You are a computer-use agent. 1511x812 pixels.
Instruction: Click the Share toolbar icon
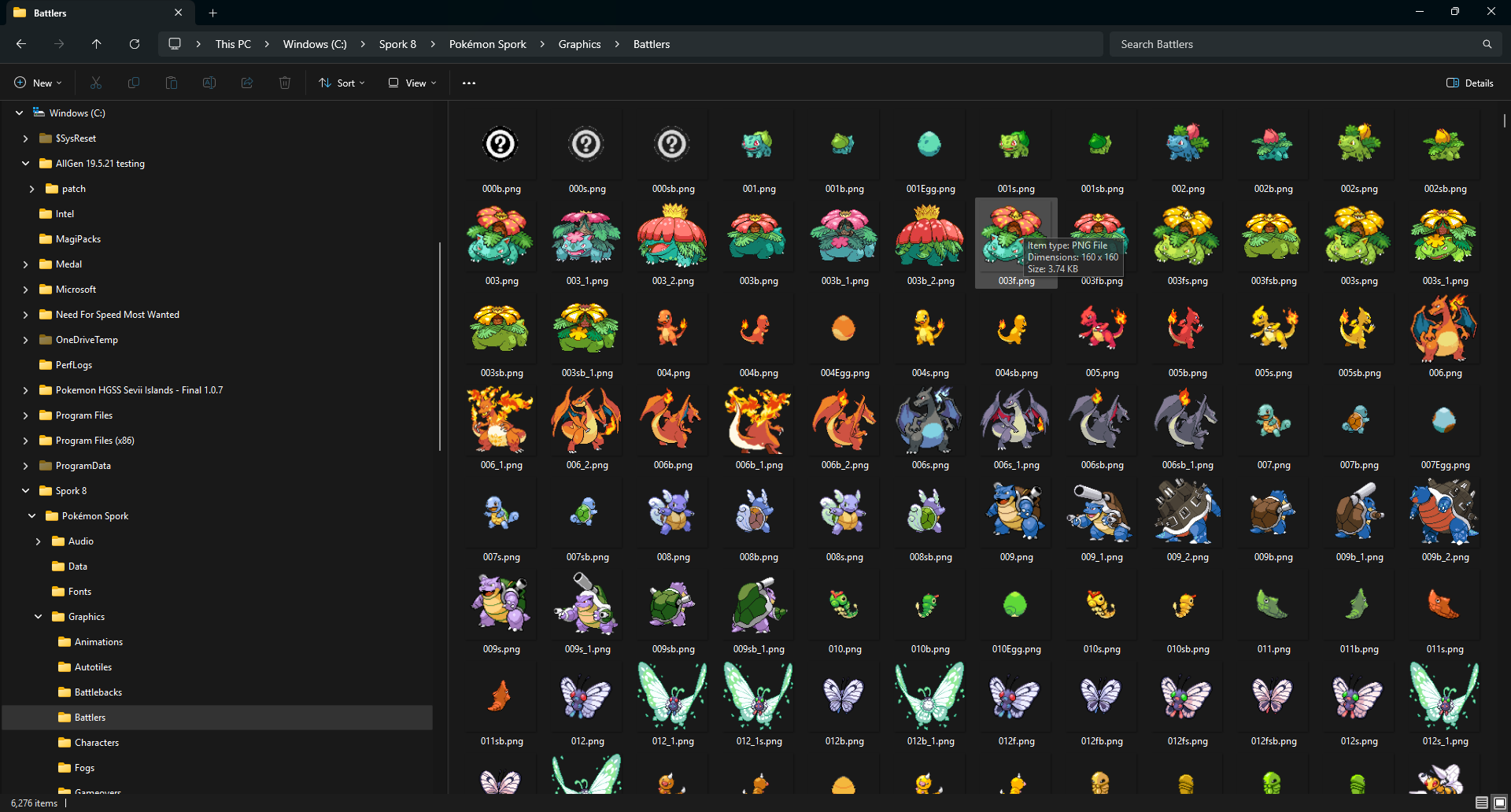point(247,83)
